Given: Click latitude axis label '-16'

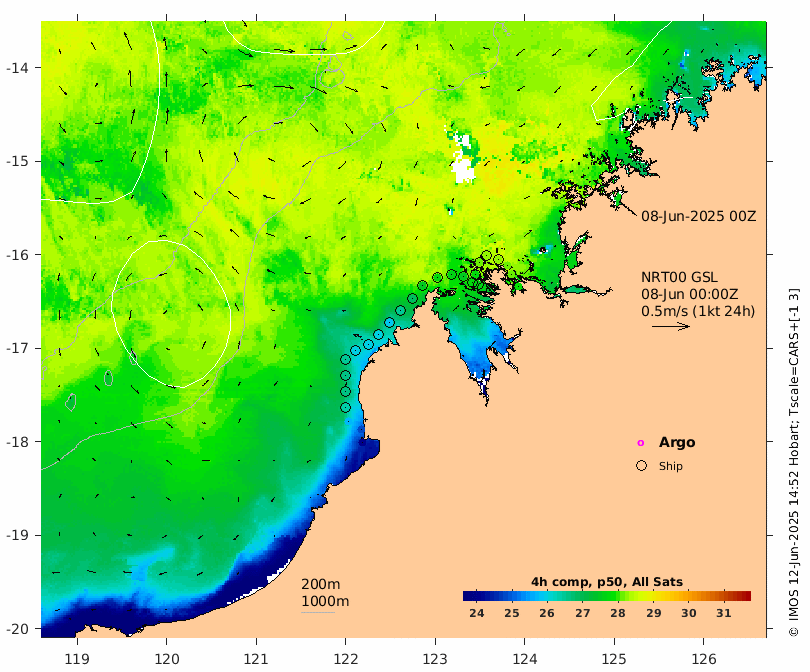Looking at the screenshot, I should (x=17, y=255).
